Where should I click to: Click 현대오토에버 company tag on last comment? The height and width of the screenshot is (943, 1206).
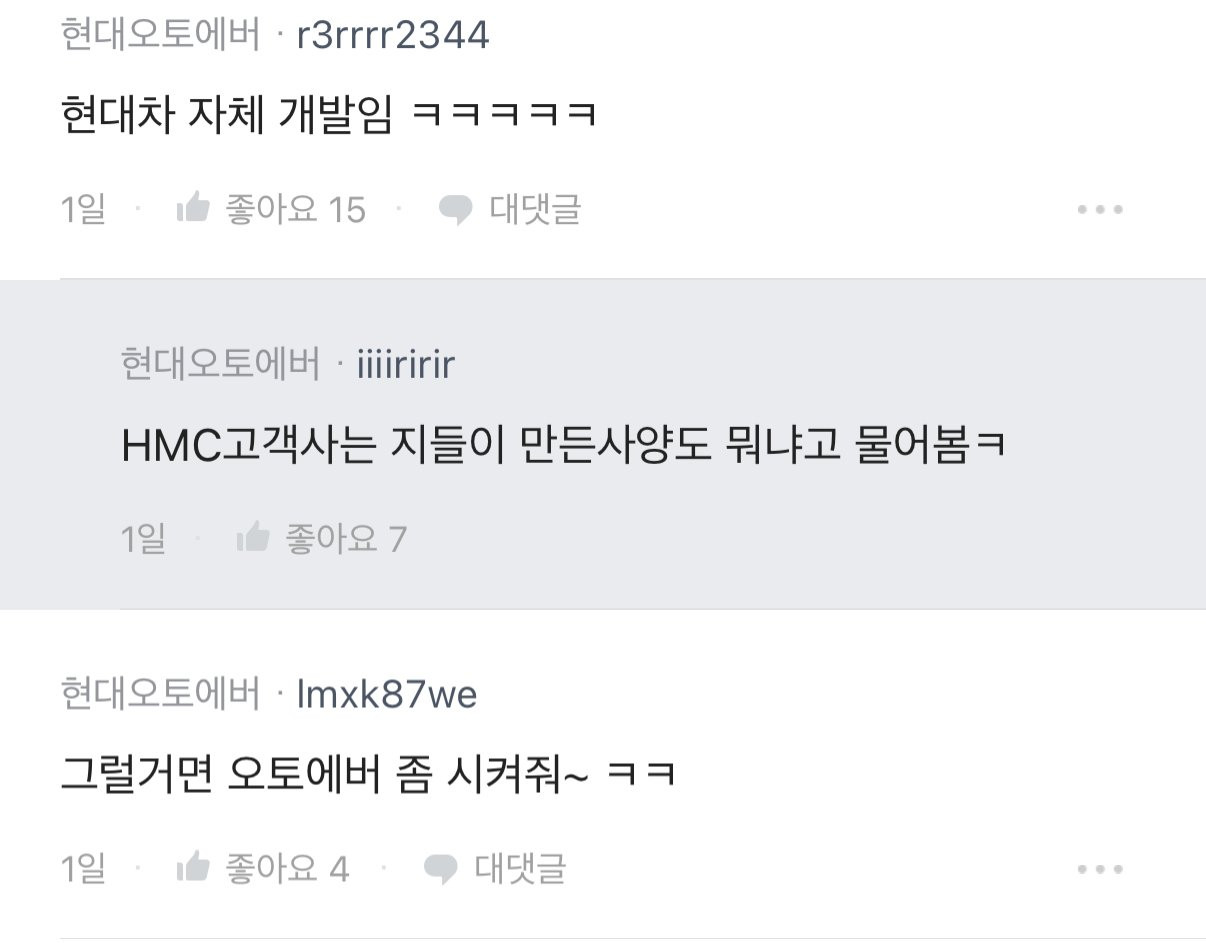pyautogui.click(x=160, y=693)
